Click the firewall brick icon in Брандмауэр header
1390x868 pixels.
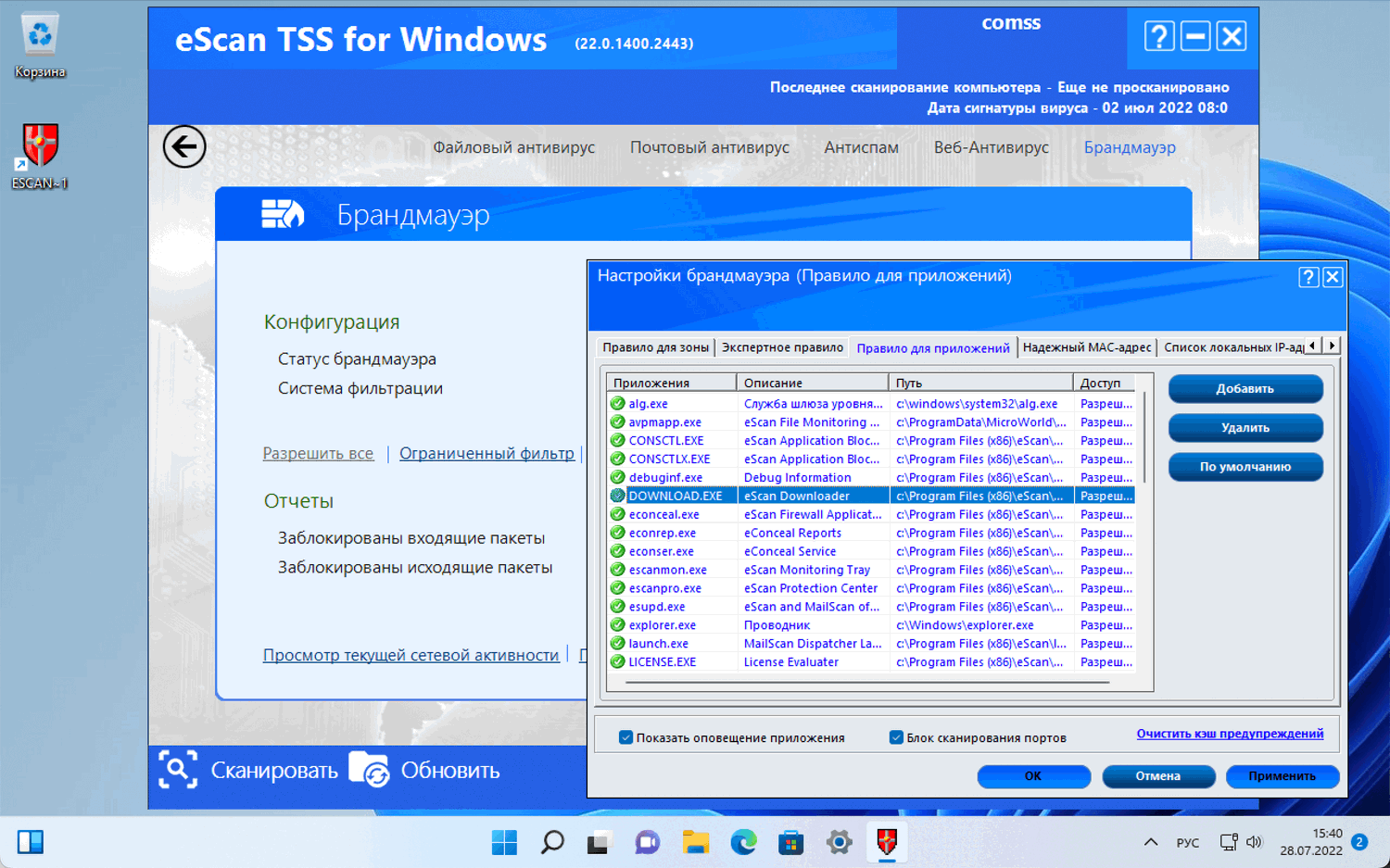283,214
